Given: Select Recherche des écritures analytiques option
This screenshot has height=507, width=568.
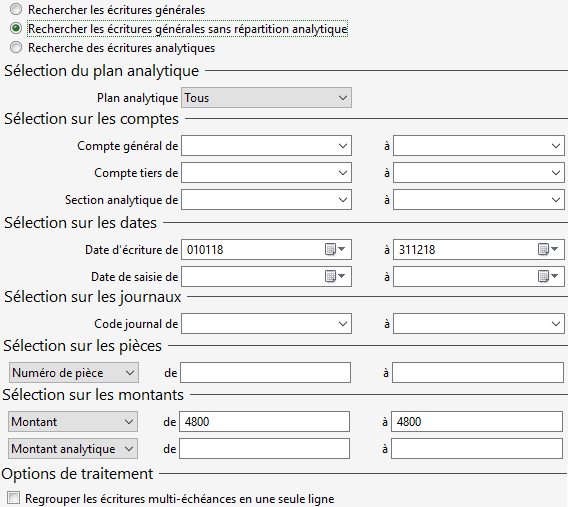Looking at the screenshot, I should point(16,47).
